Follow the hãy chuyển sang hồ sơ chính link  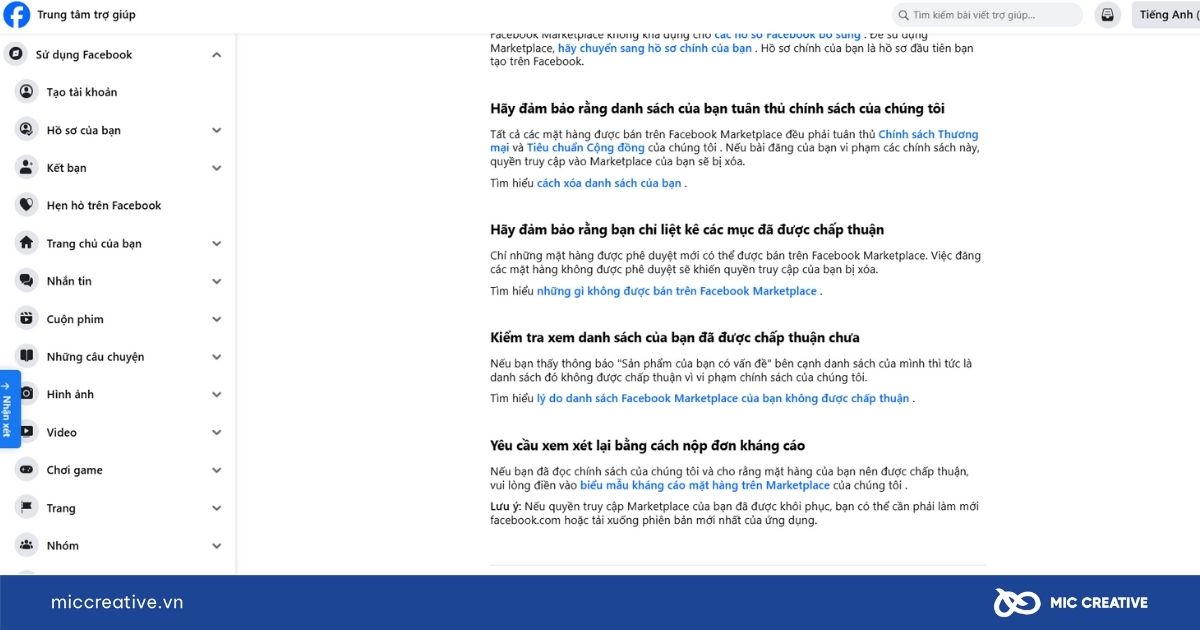point(655,48)
